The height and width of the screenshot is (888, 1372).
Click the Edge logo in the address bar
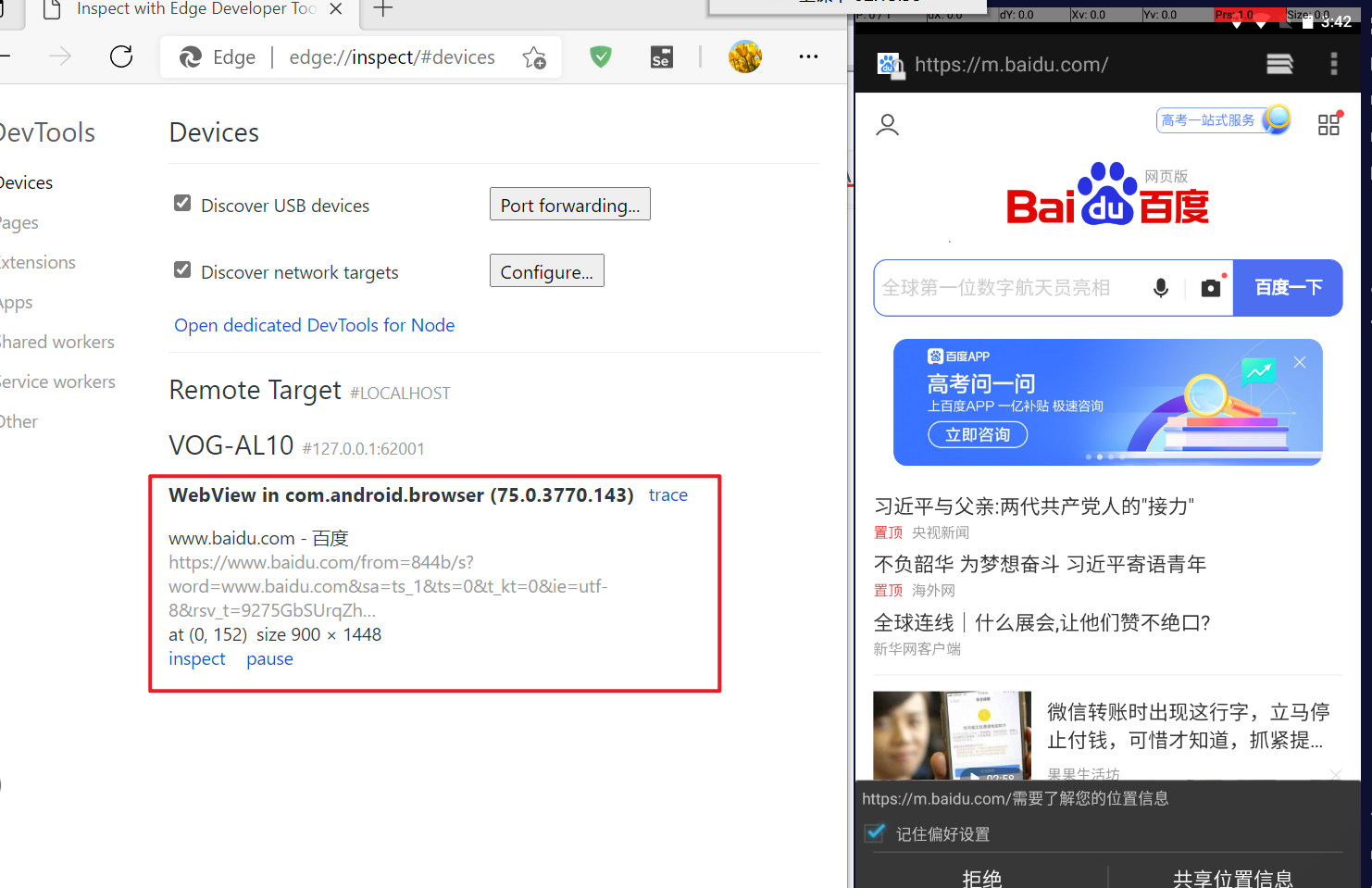coord(191,57)
